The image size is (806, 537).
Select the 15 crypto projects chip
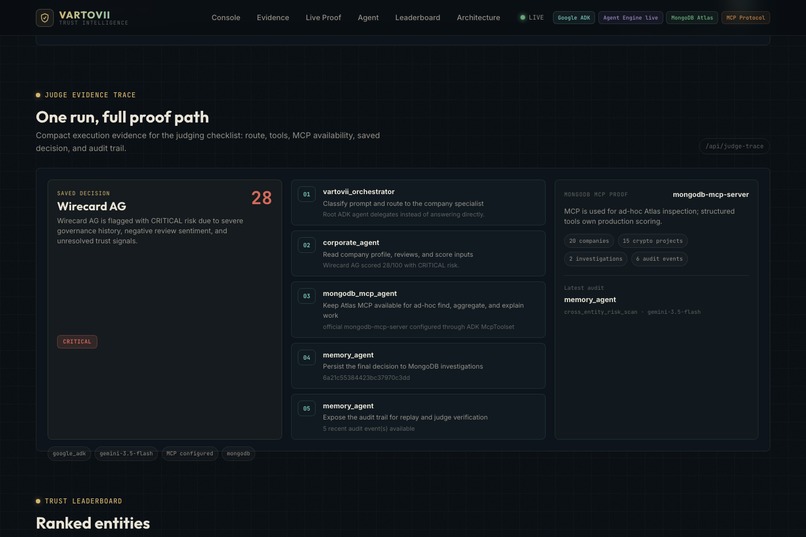coord(652,240)
